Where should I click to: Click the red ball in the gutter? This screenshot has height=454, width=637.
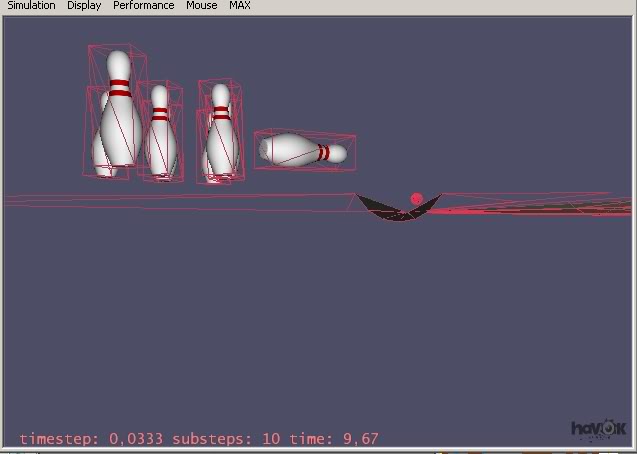(416, 199)
